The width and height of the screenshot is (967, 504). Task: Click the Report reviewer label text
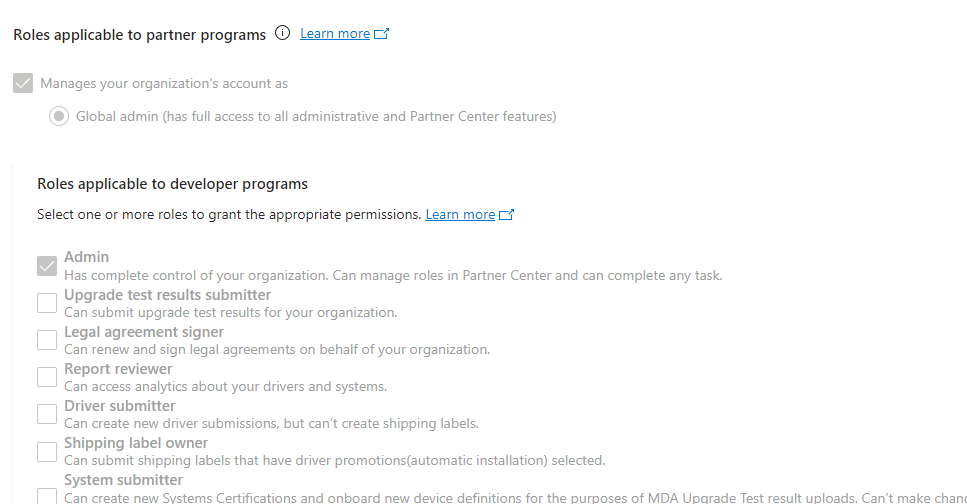point(118,369)
